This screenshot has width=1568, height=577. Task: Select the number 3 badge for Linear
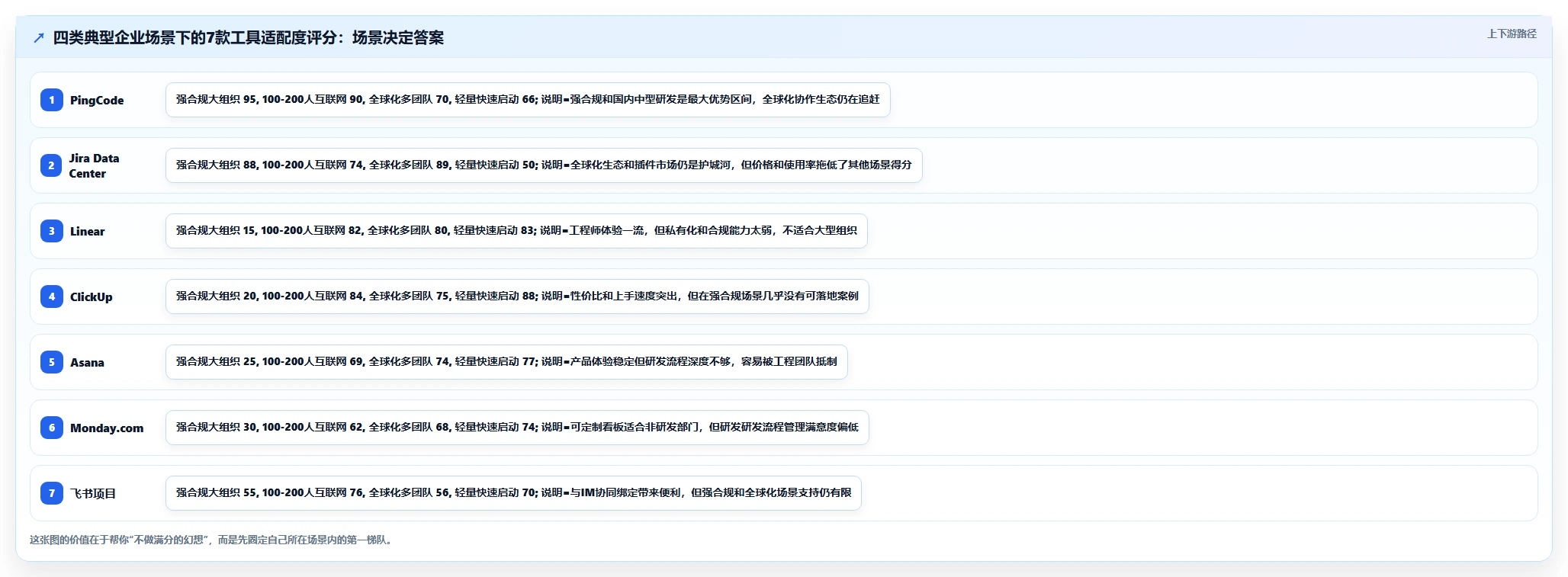pos(52,231)
